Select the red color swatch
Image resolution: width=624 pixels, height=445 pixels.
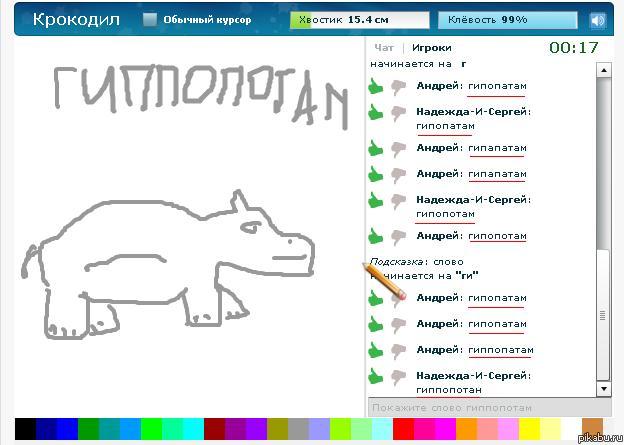click(403, 429)
